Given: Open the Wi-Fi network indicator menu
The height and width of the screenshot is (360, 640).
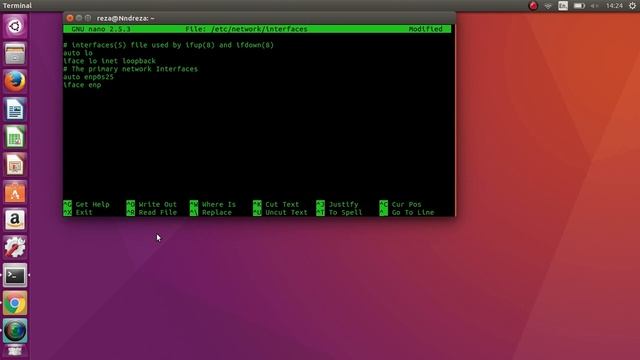Looking at the screenshot, I should pyautogui.click(x=548, y=6).
